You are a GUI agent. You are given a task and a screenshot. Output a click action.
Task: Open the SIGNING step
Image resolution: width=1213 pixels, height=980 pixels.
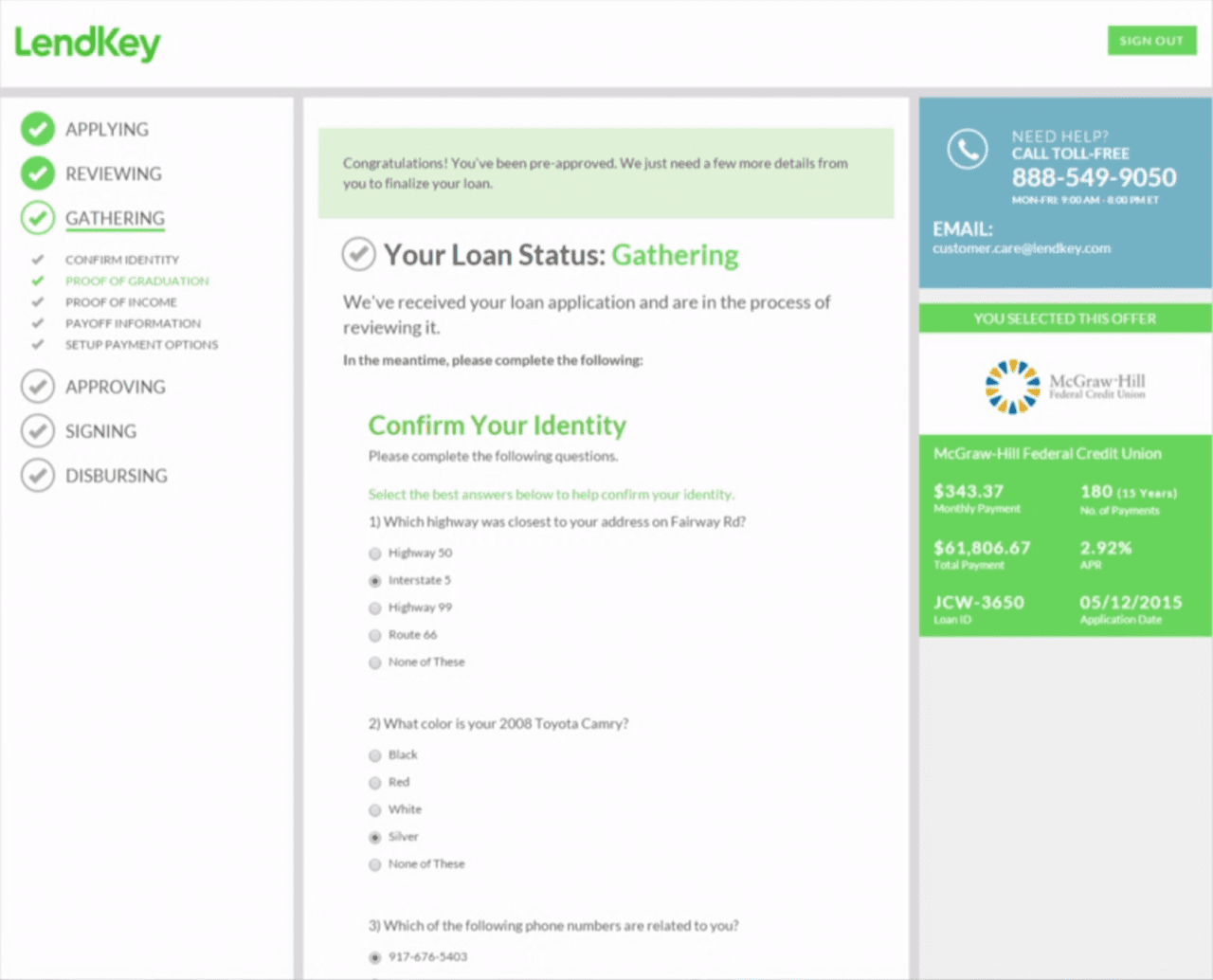[101, 432]
